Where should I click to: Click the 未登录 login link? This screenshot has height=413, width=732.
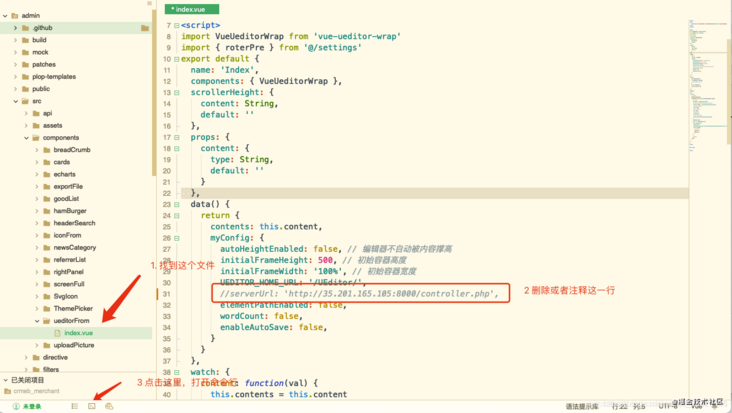pyautogui.click(x=32, y=406)
